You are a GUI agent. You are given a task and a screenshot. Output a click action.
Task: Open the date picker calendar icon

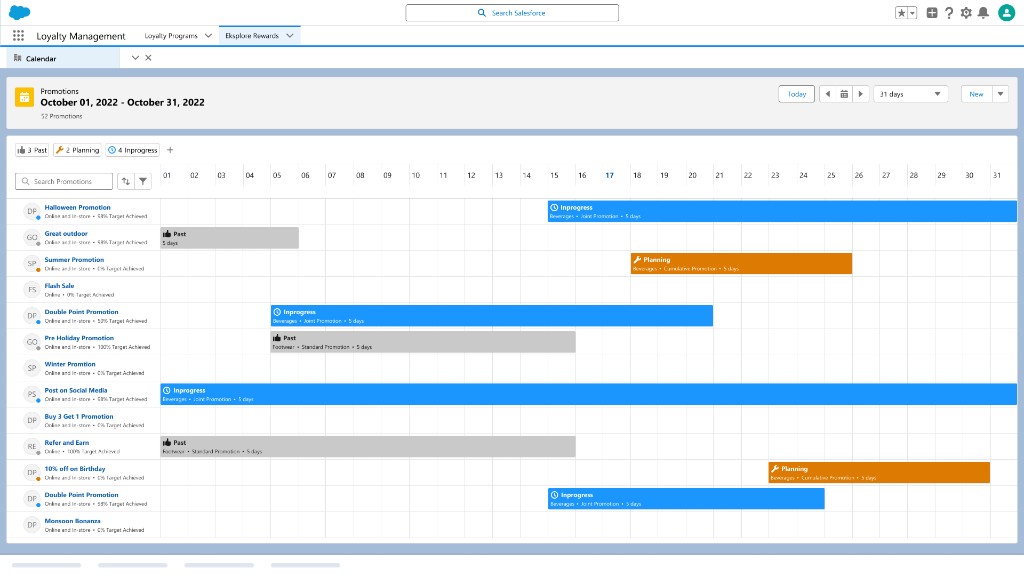(x=844, y=94)
